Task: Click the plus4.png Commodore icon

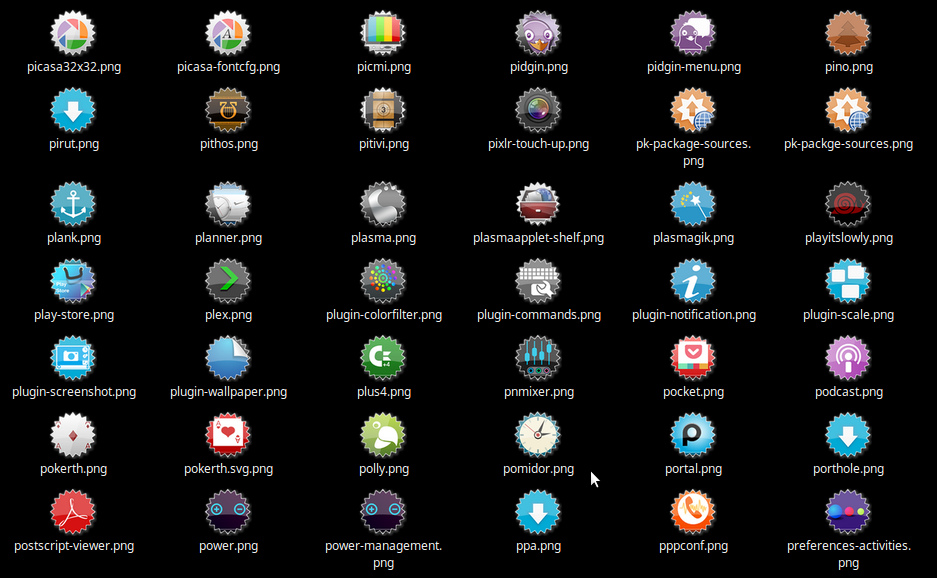Action: point(383,359)
